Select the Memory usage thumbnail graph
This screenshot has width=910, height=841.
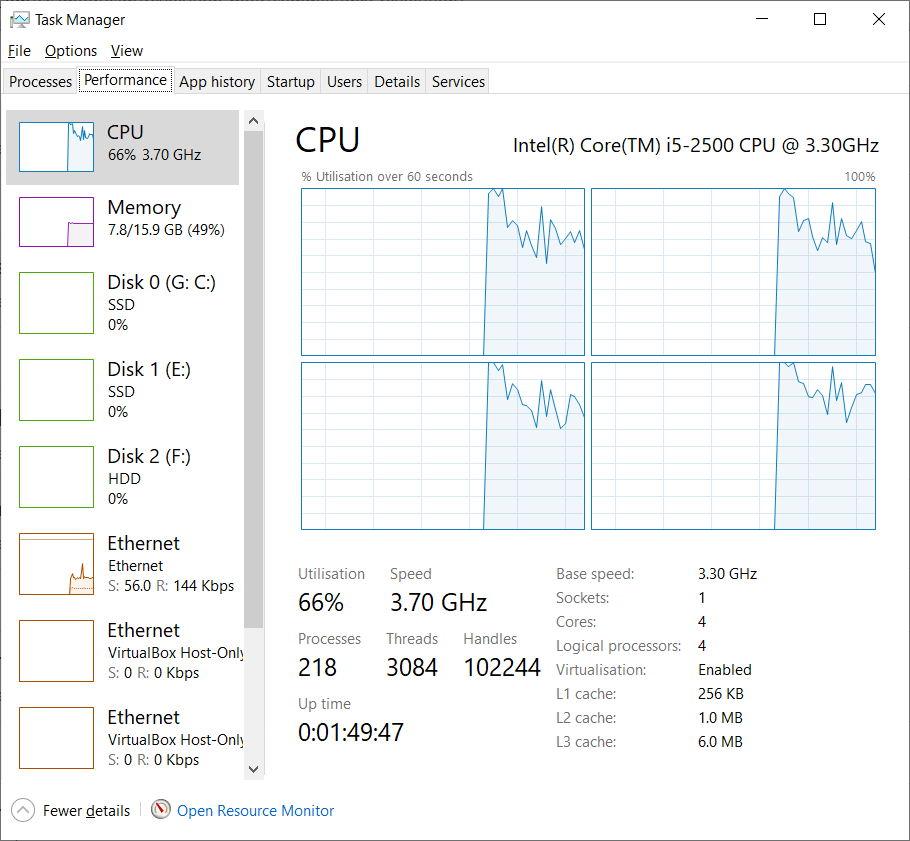[x=57, y=221]
